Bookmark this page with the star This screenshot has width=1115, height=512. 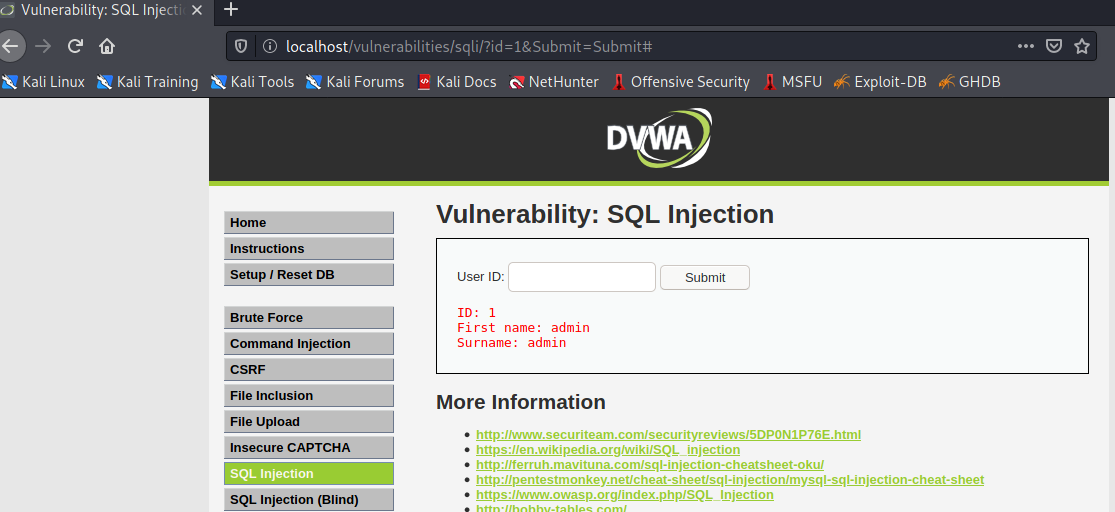click(x=1082, y=46)
